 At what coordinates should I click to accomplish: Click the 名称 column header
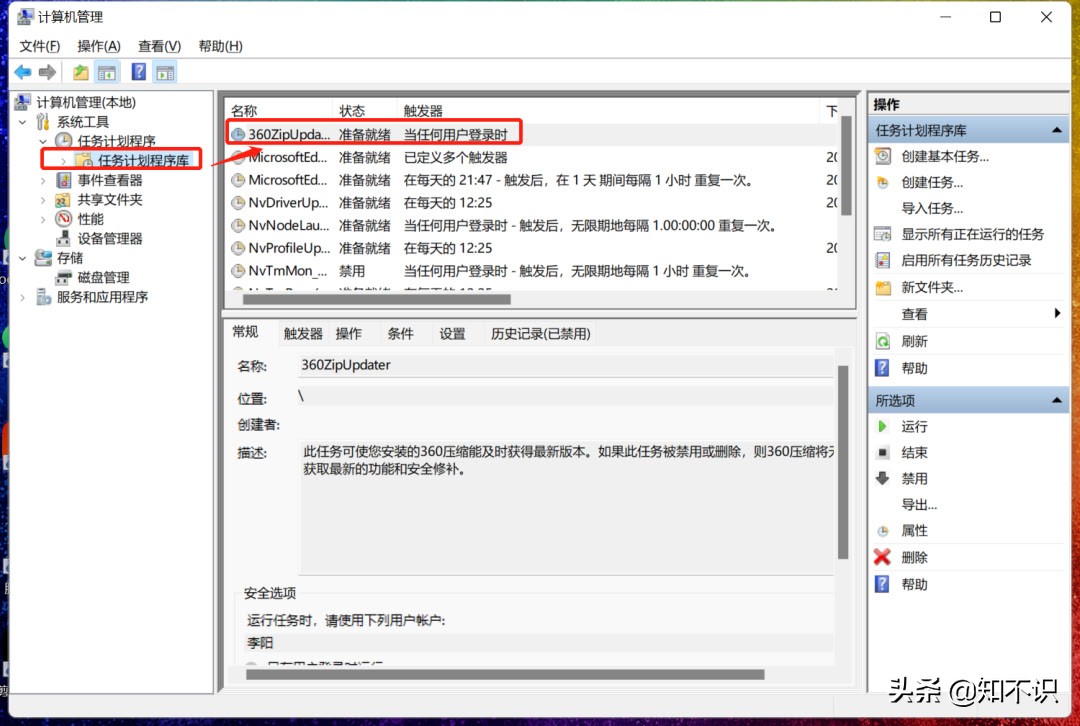(x=280, y=110)
